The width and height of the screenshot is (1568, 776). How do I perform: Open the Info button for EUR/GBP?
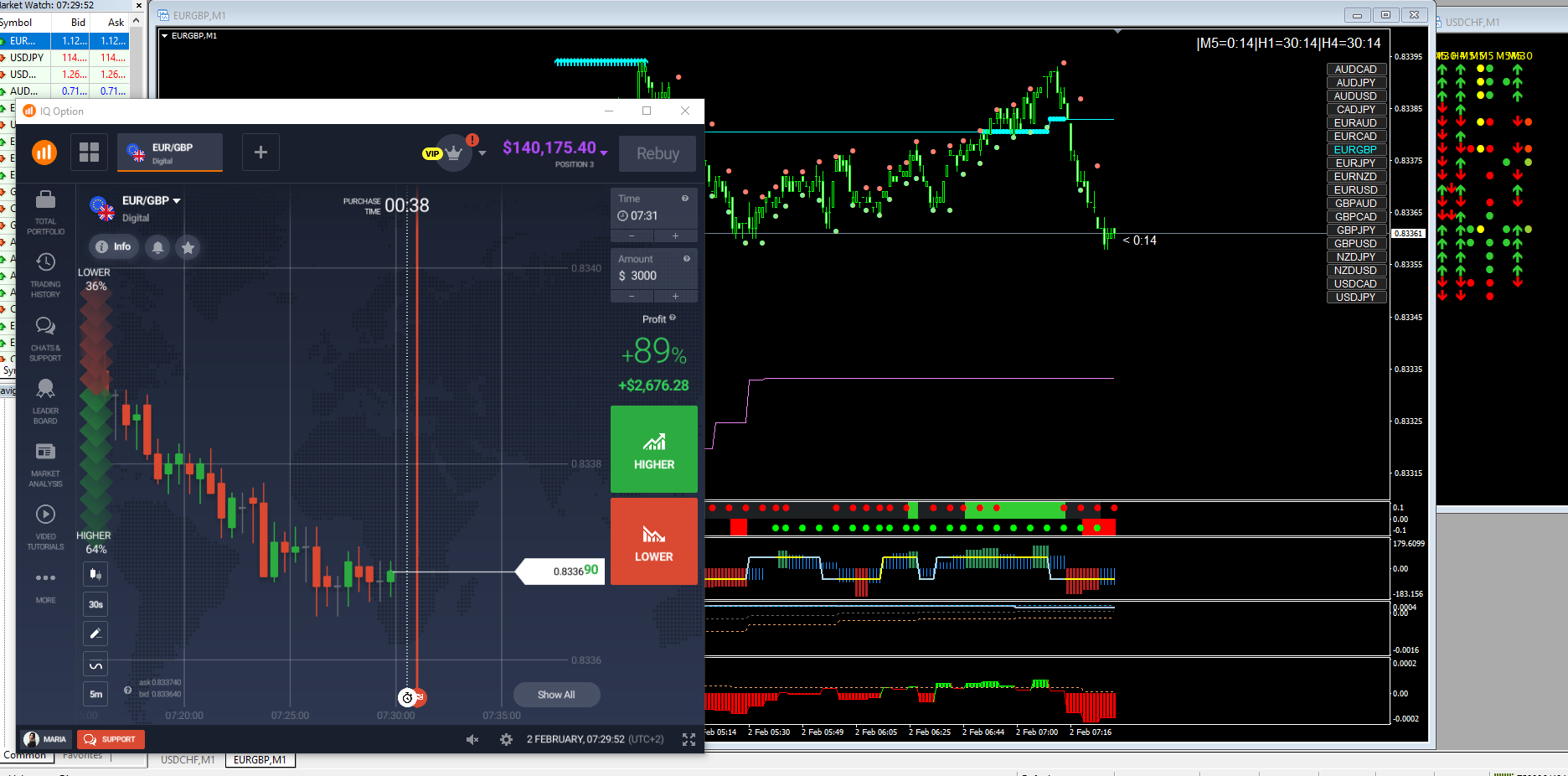click(x=113, y=247)
